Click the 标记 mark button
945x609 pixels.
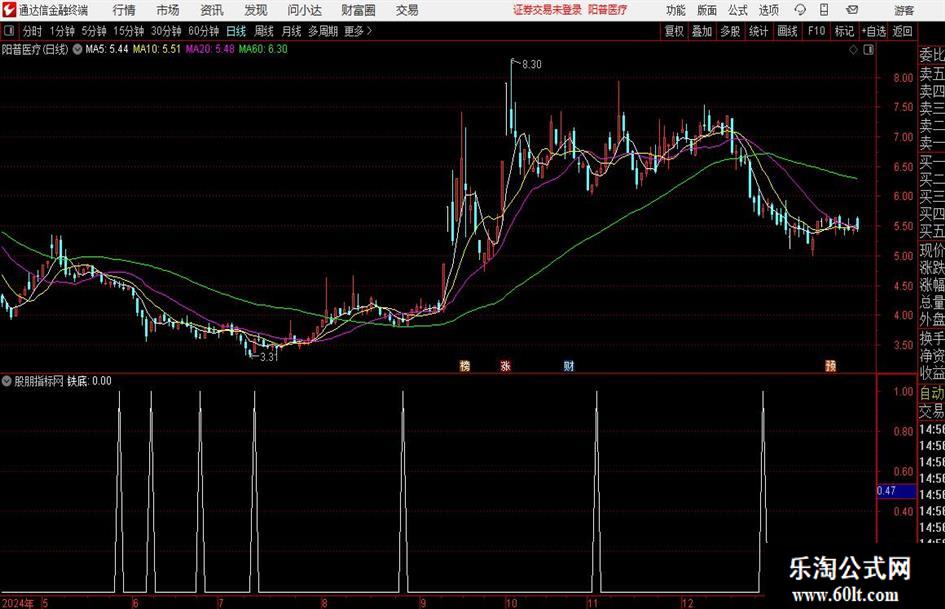click(844, 31)
